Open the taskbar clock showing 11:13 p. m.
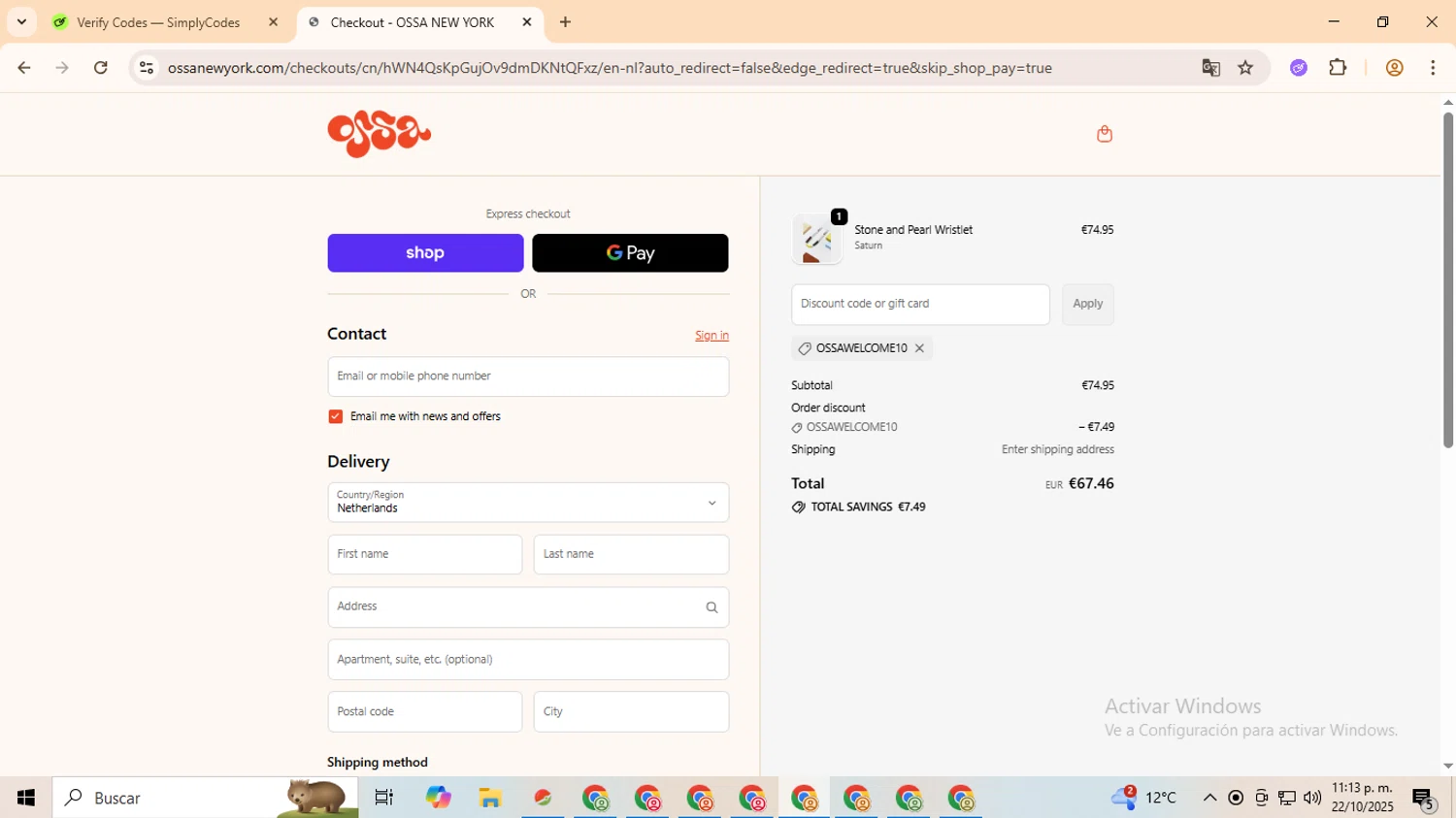The width and height of the screenshot is (1456, 818). point(1362,798)
